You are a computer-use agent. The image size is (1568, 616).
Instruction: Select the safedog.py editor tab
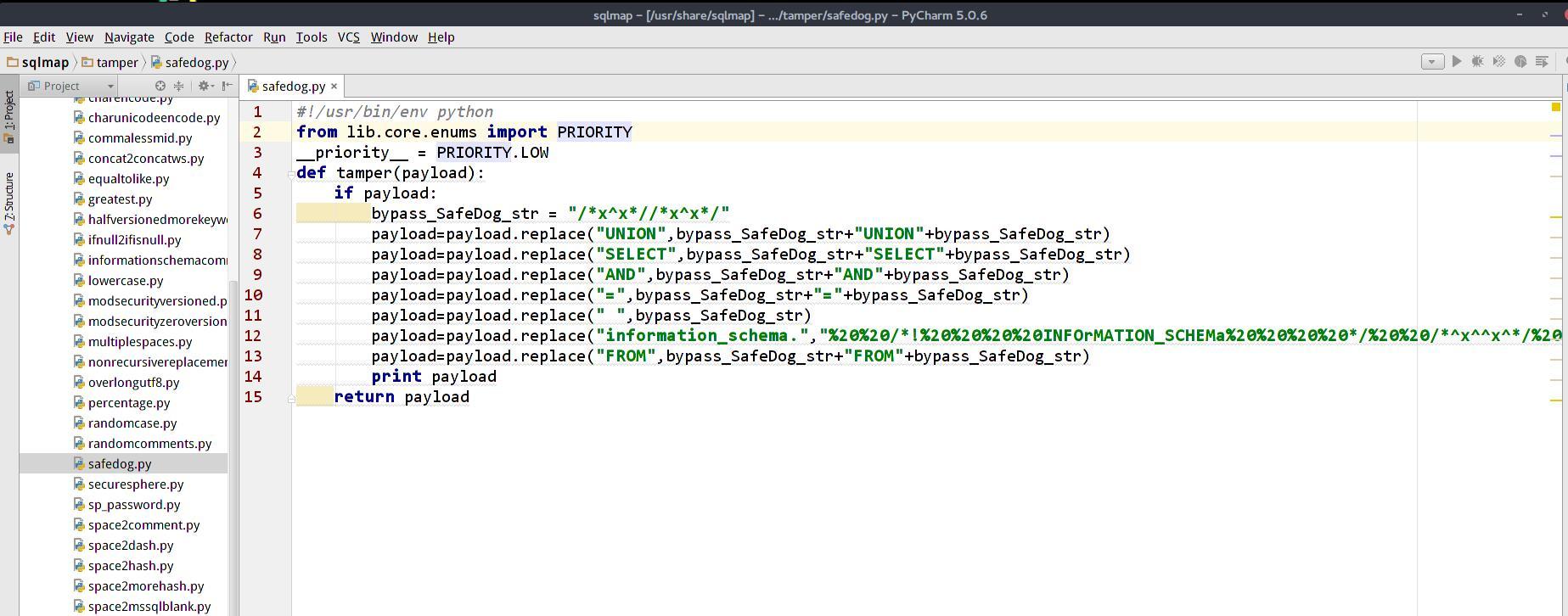(x=293, y=86)
